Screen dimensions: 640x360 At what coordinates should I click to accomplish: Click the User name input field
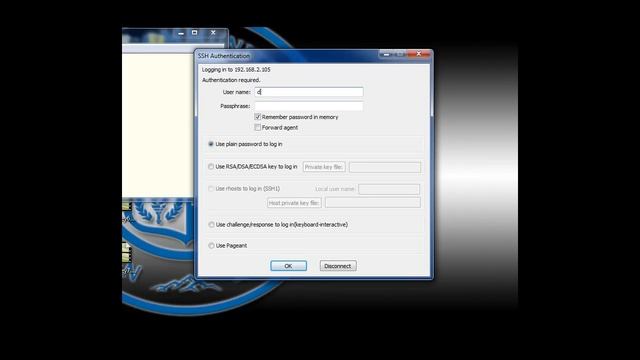tap(309, 92)
